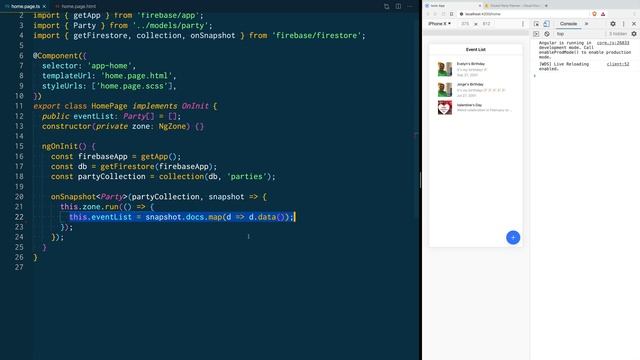This screenshot has width=640, height=360.
Task: Click Evelyn's Birthday thumbnail image
Action: pos(445,69)
